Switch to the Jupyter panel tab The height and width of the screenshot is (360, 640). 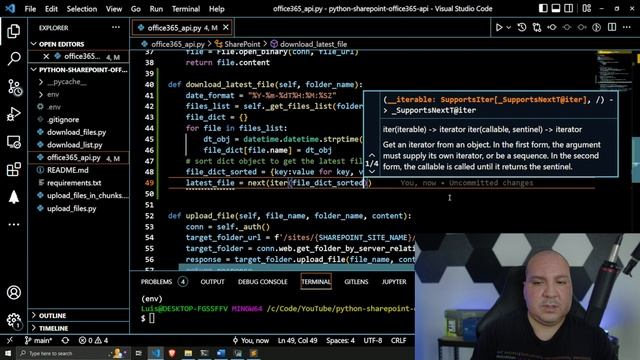[x=394, y=282]
